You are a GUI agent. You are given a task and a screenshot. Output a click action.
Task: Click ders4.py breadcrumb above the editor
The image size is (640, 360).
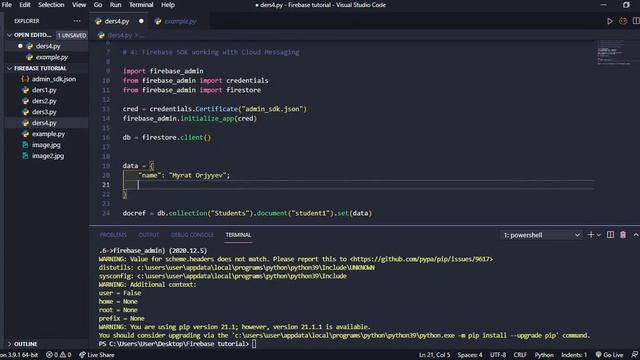click(x=120, y=36)
